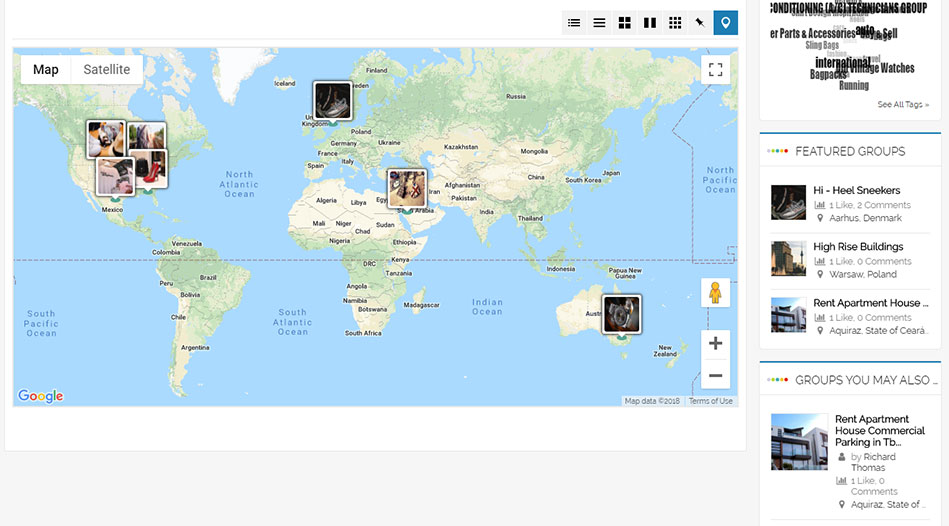Toggle fullscreen map view
The height and width of the screenshot is (526, 949).
click(x=715, y=70)
